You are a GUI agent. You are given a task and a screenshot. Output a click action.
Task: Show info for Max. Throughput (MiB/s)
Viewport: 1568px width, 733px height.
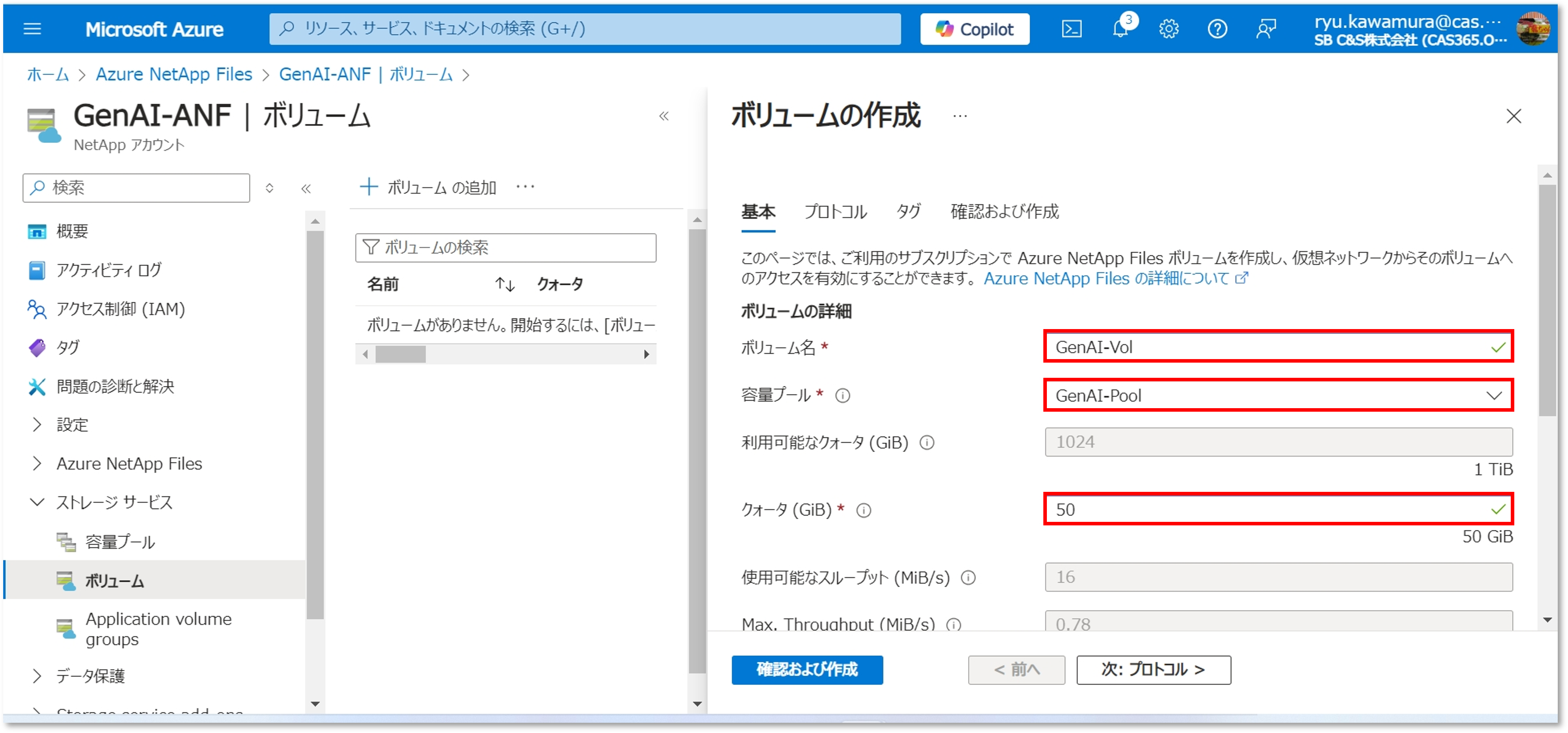pos(954,625)
